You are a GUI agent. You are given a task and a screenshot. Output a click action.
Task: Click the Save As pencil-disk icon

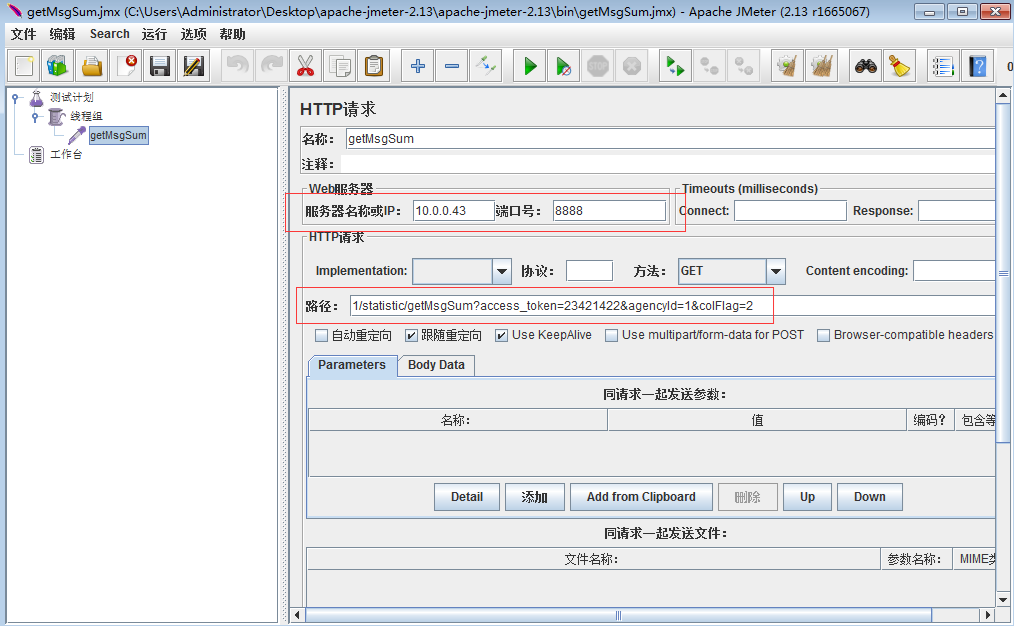point(194,66)
